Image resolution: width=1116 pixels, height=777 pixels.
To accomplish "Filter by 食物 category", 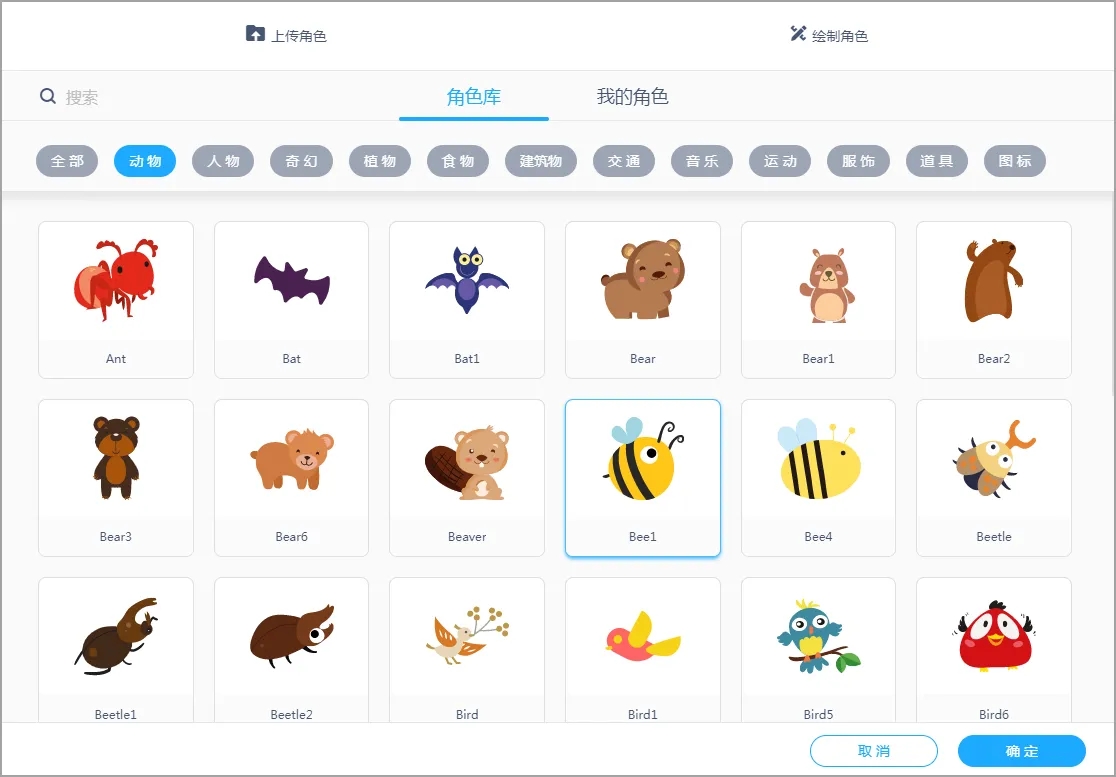I will click(458, 161).
